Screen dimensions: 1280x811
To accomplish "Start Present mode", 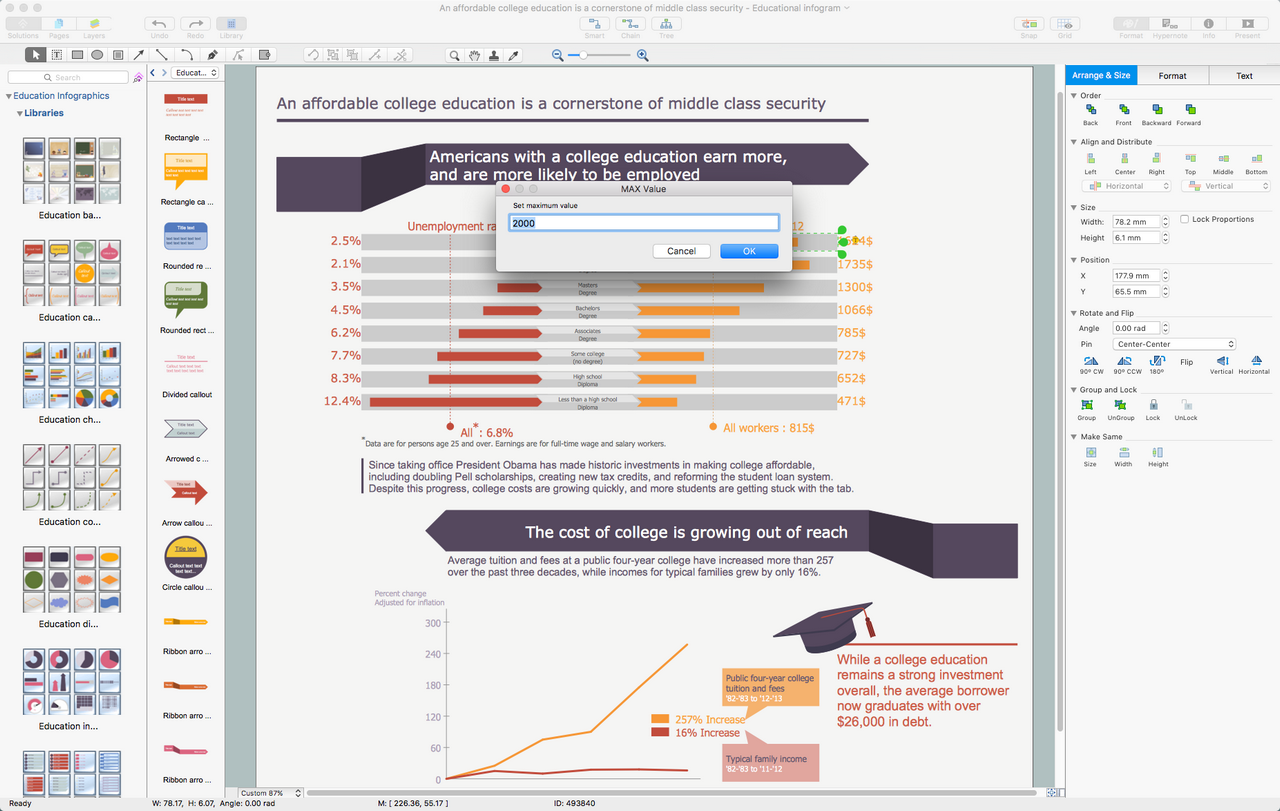I will pyautogui.click(x=1247, y=23).
